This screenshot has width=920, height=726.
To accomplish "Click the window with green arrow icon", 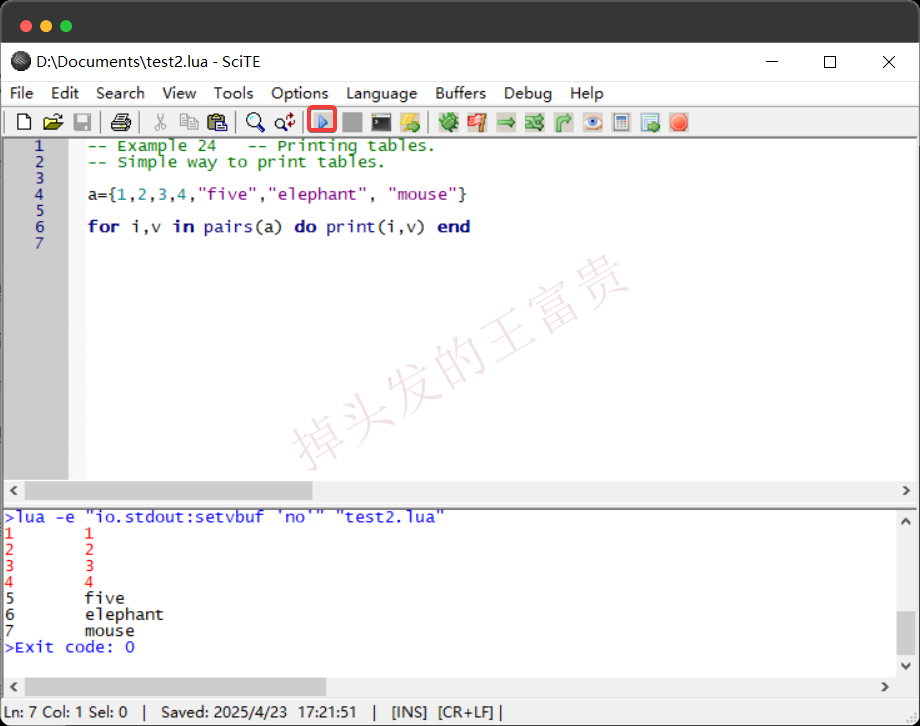I will click(x=650, y=122).
